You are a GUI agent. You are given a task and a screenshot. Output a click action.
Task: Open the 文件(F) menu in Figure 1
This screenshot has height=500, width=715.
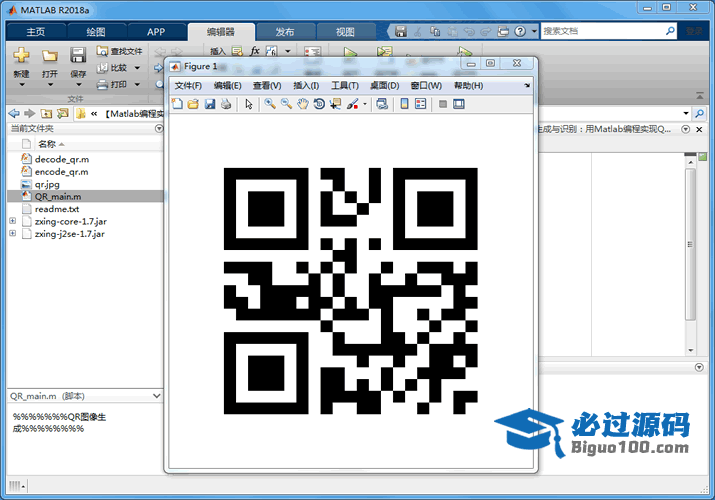pos(188,86)
